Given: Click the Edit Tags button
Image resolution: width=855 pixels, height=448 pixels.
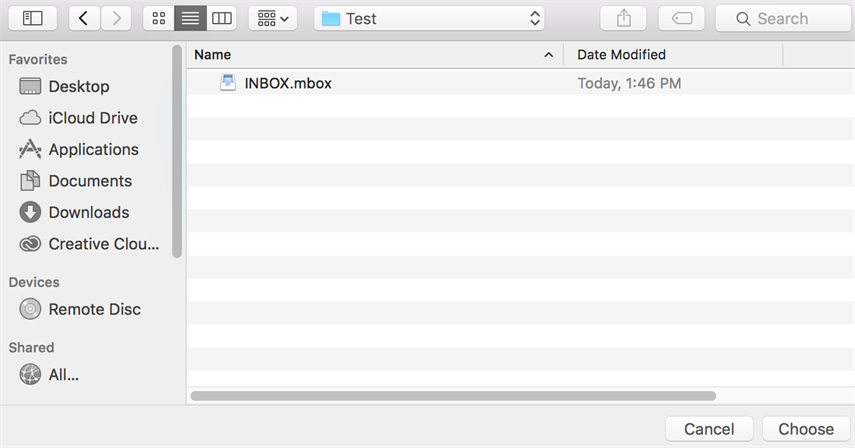Looking at the screenshot, I should tap(682, 19).
